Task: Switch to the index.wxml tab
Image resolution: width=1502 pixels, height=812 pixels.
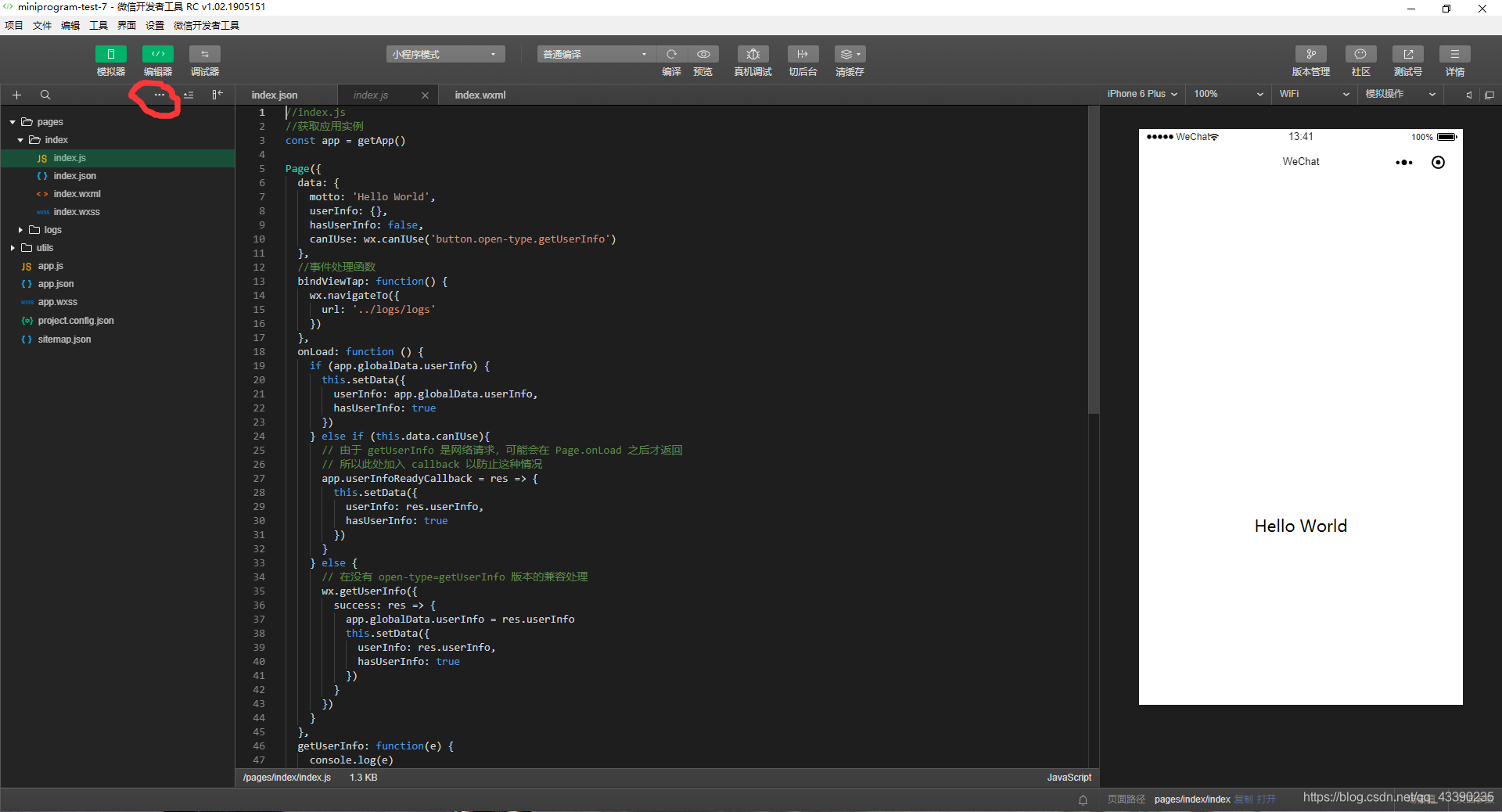Action: tap(480, 95)
